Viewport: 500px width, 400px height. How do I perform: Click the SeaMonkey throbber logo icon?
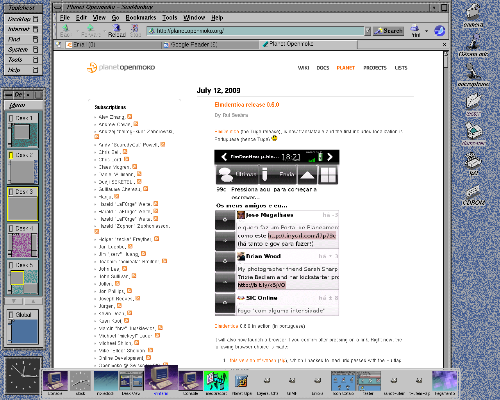pos(439,31)
